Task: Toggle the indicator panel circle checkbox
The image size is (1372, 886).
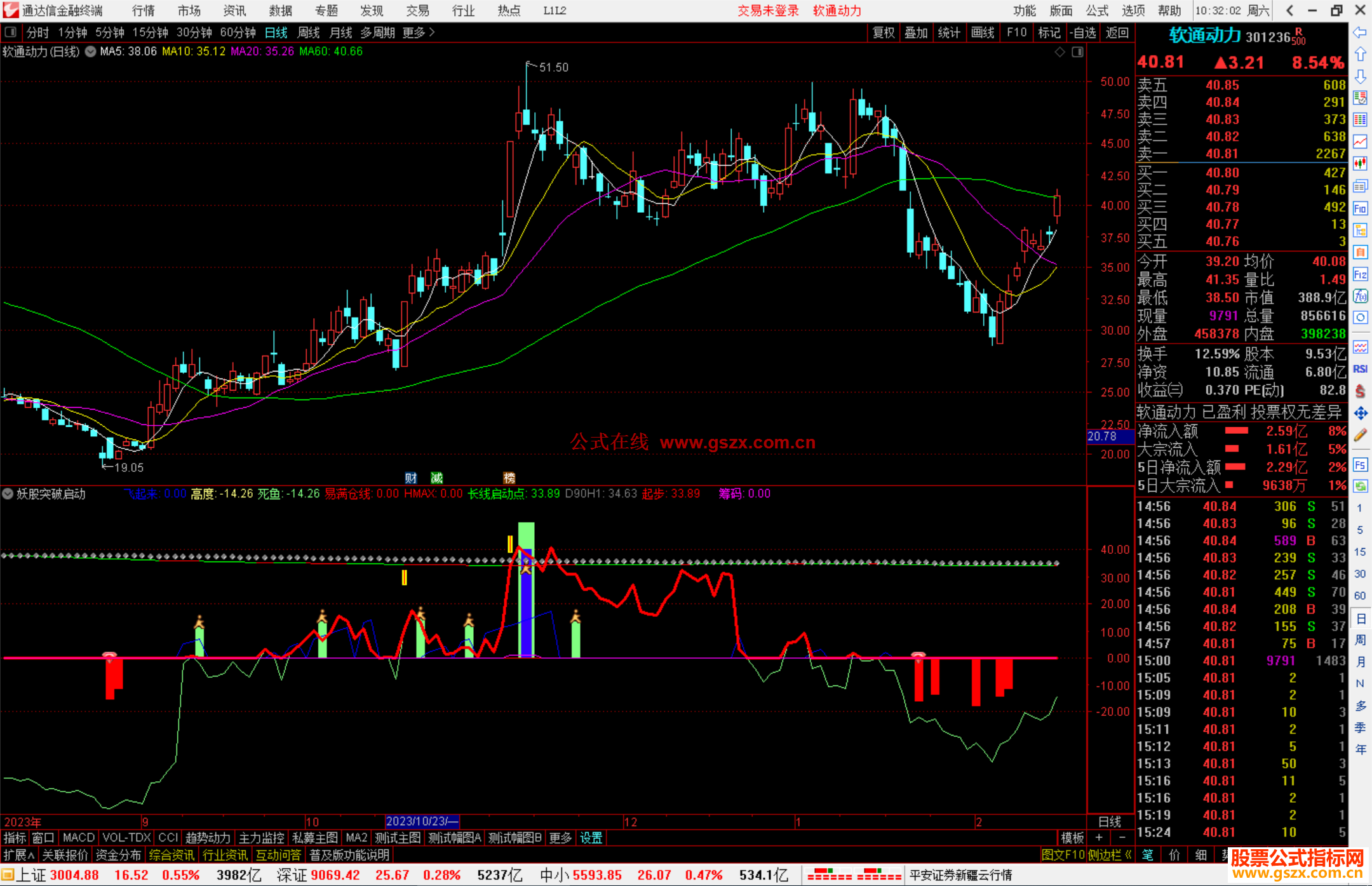Action: point(8,493)
